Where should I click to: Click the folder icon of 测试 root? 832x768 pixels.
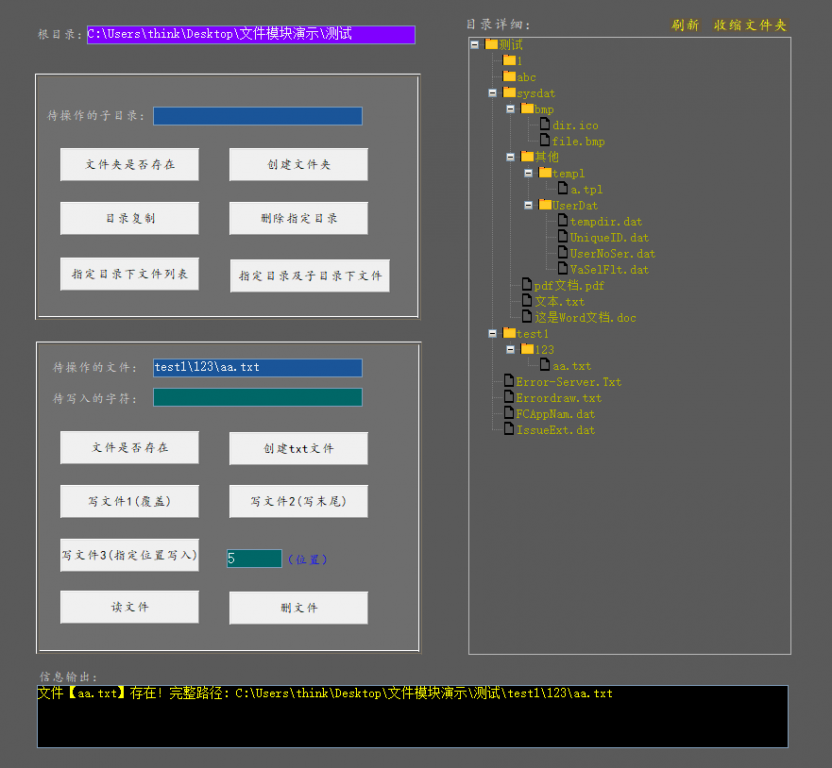click(491, 44)
